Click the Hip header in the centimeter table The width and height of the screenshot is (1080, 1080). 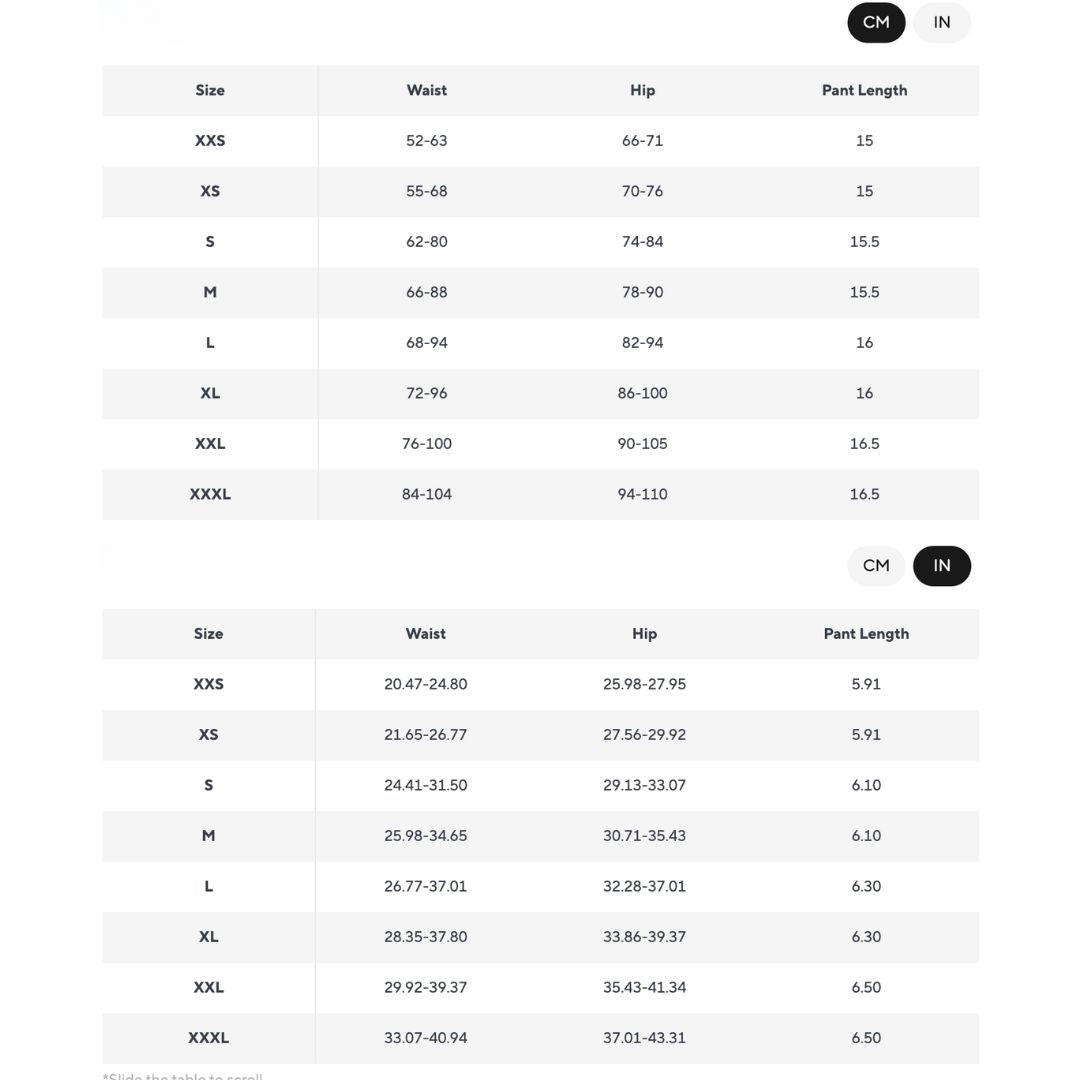click(642, 90)
